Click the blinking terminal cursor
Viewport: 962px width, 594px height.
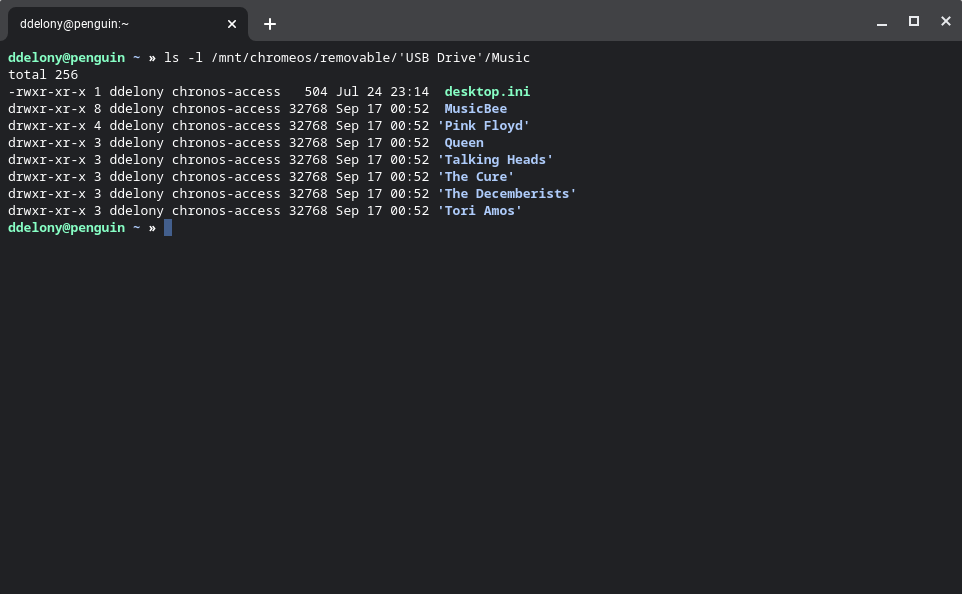[168, 228]
